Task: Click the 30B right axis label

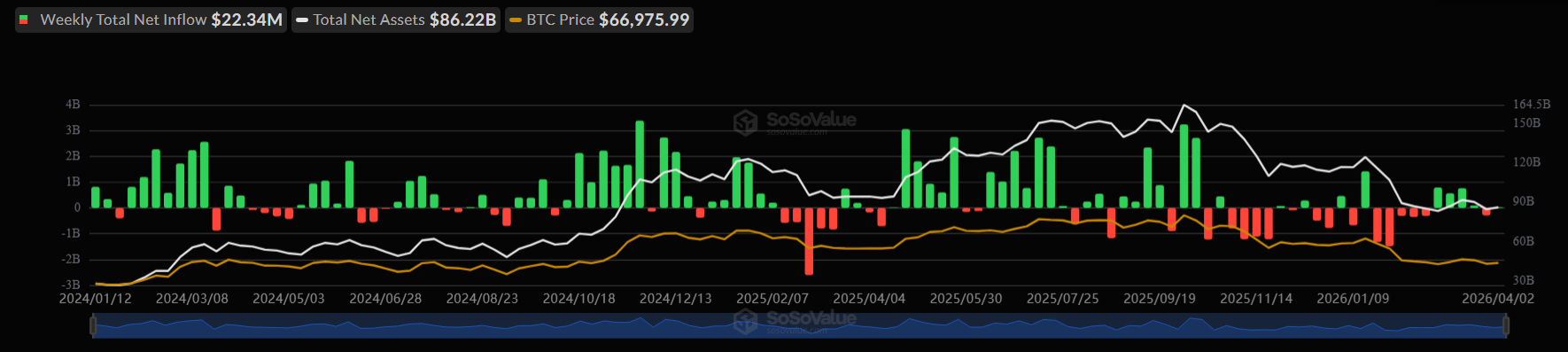Action: click(1524, 280)
